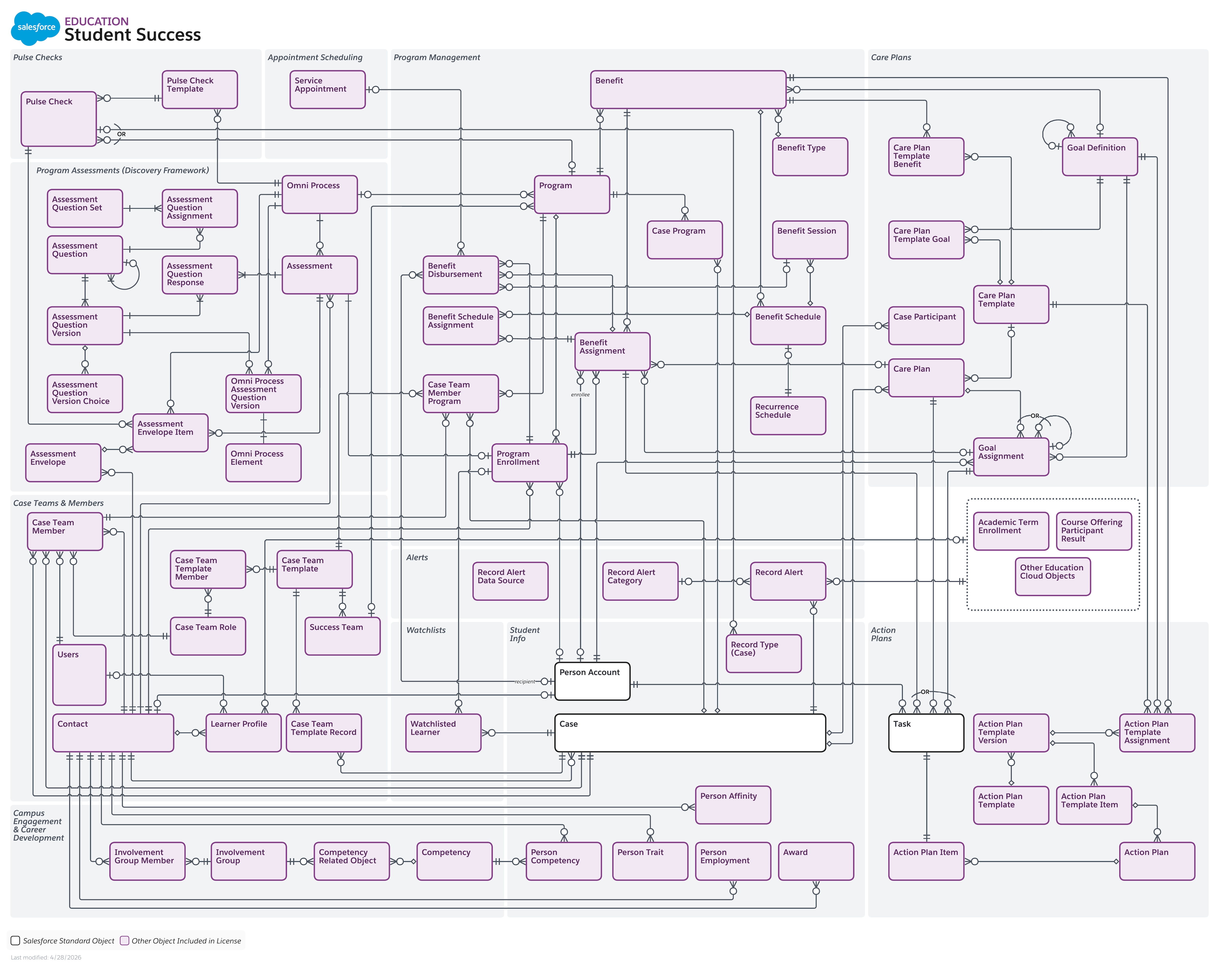This screenshot has width=1218, height=980.
Task: Select the Care Plan Template Goal box
Action: coord(926,240)
